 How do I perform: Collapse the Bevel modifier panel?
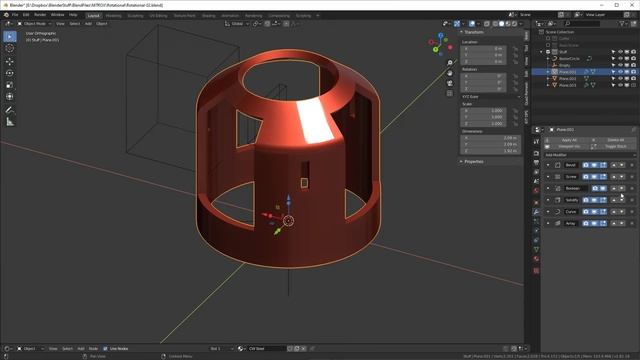point(548,165)
